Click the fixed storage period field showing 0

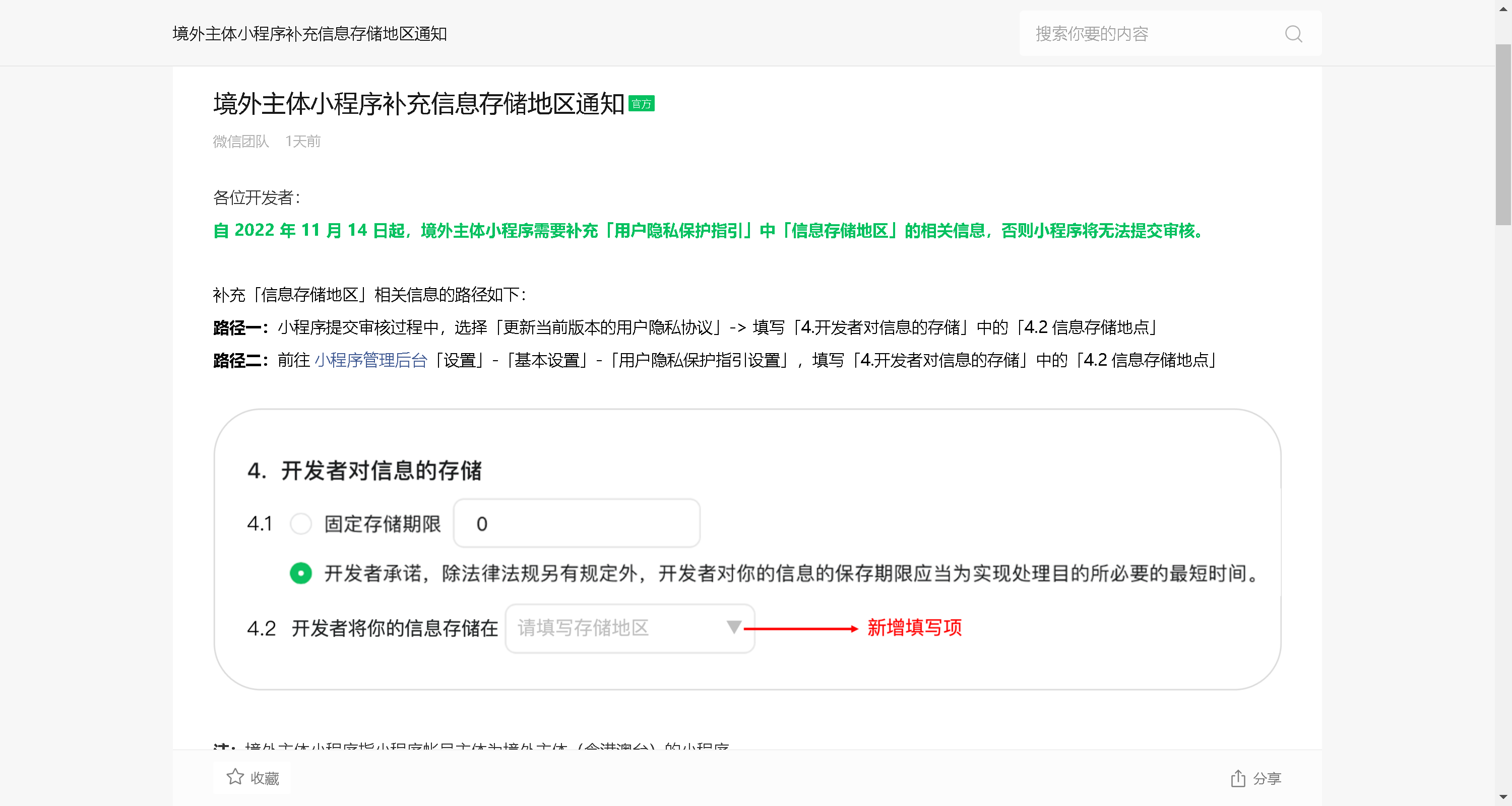tap(577, 523)
